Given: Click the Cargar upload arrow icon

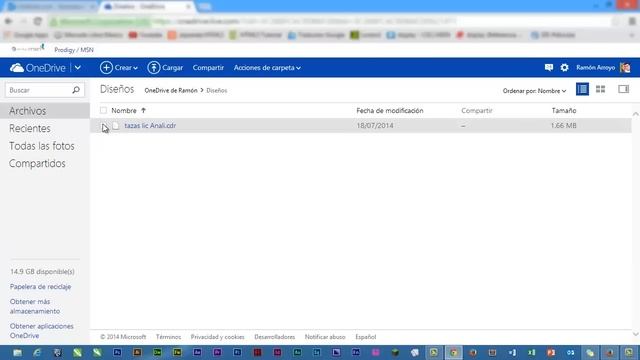Looking at the screenshot, I should click(153, 68).
